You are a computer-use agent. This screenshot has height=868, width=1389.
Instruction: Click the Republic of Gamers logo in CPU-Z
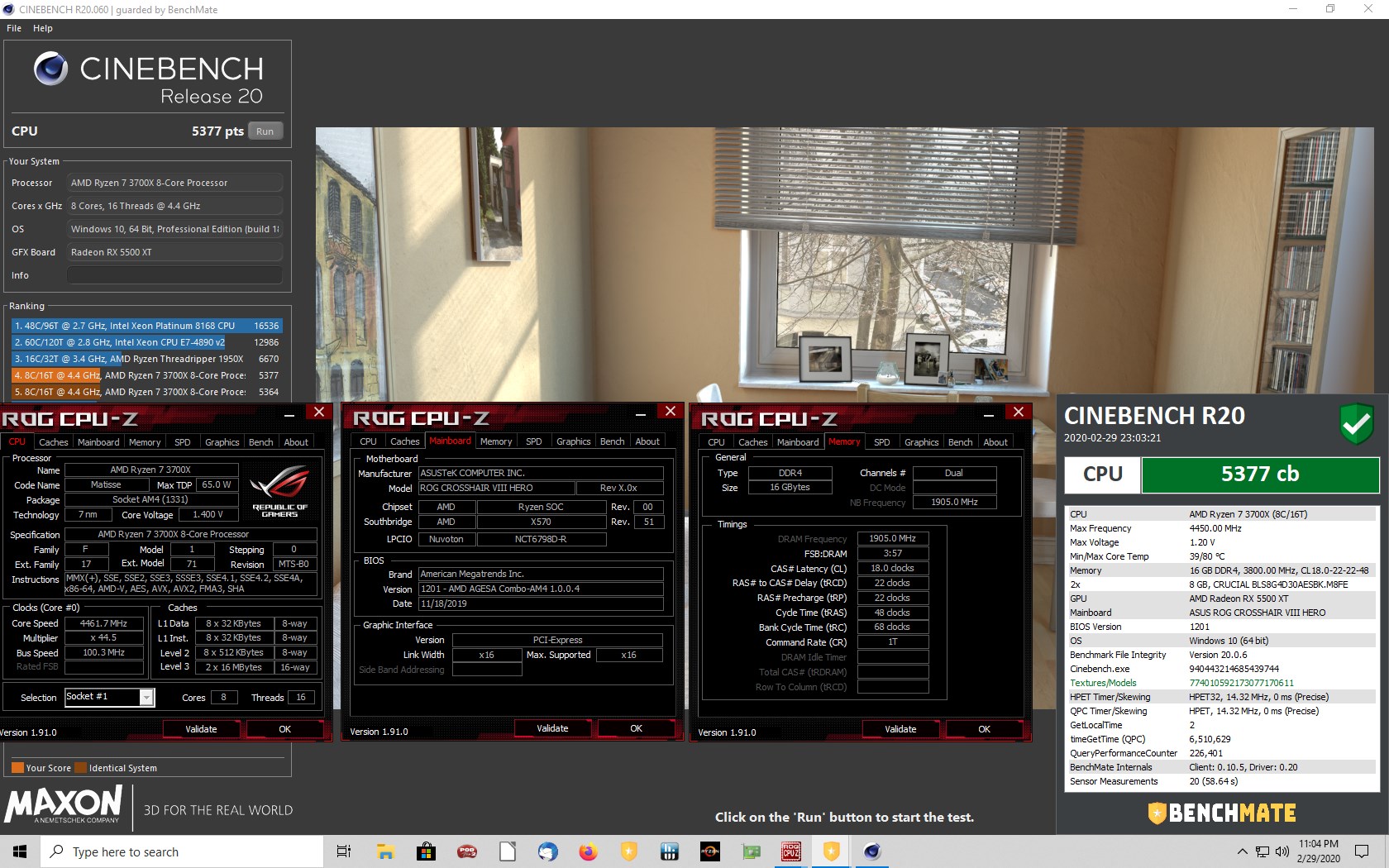pyautogui.click(x=279, y=490)
